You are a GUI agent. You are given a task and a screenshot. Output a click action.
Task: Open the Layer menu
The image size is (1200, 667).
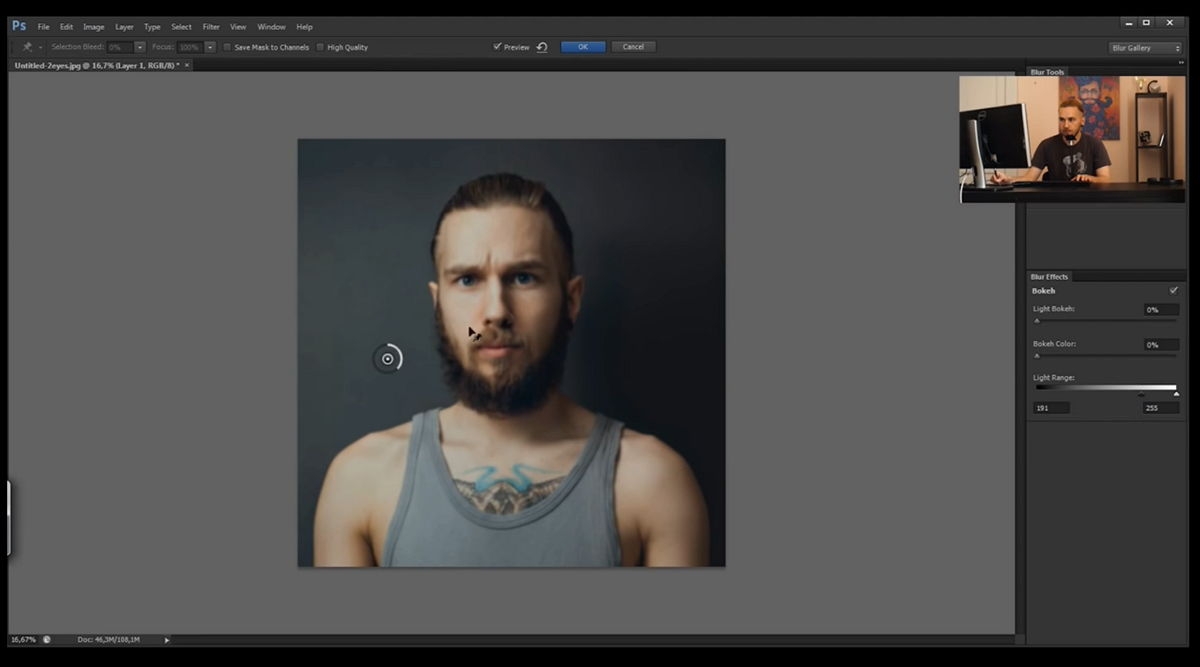[124, 27]
